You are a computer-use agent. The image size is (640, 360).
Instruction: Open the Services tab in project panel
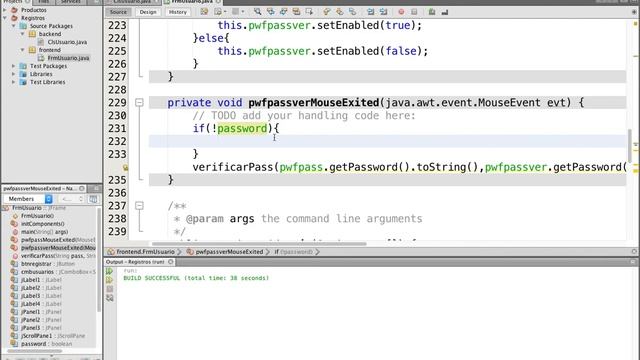coord(71,2)
